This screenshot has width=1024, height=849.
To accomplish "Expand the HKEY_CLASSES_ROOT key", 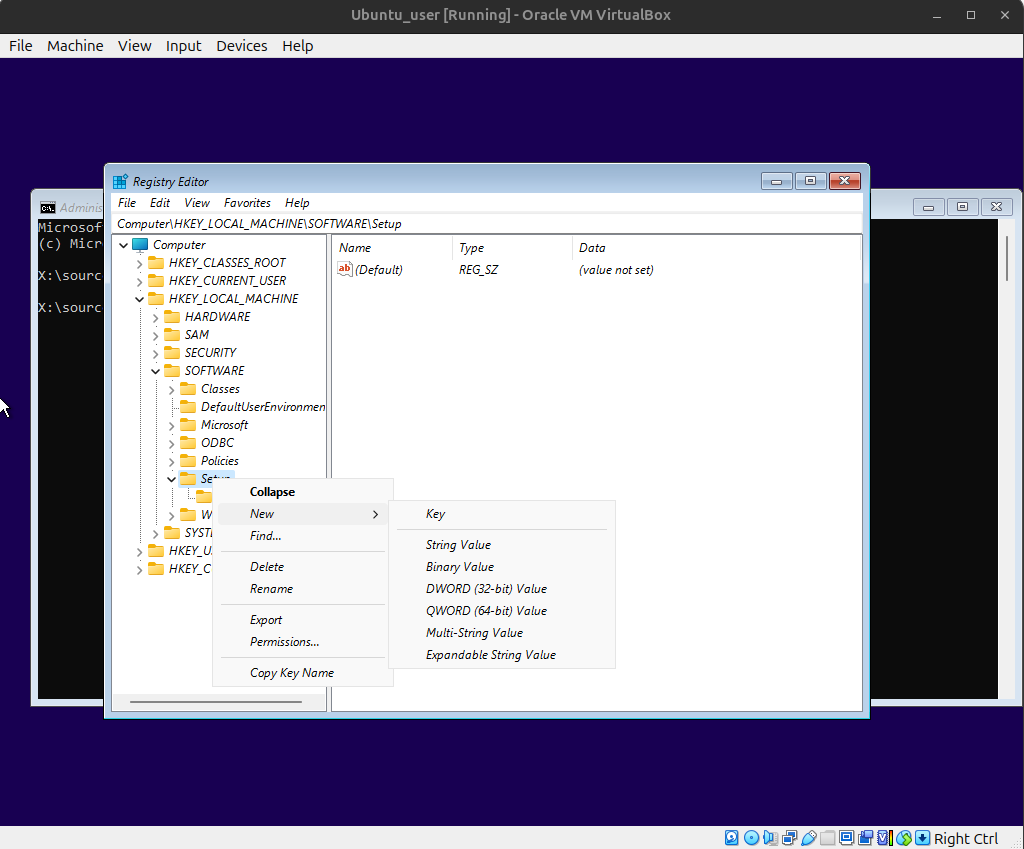I will (139, 264).
